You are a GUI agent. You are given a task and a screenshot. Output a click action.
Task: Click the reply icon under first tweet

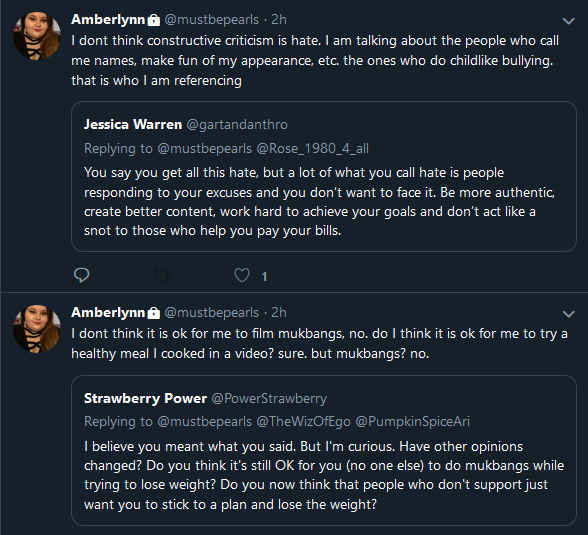click(81, 275)
